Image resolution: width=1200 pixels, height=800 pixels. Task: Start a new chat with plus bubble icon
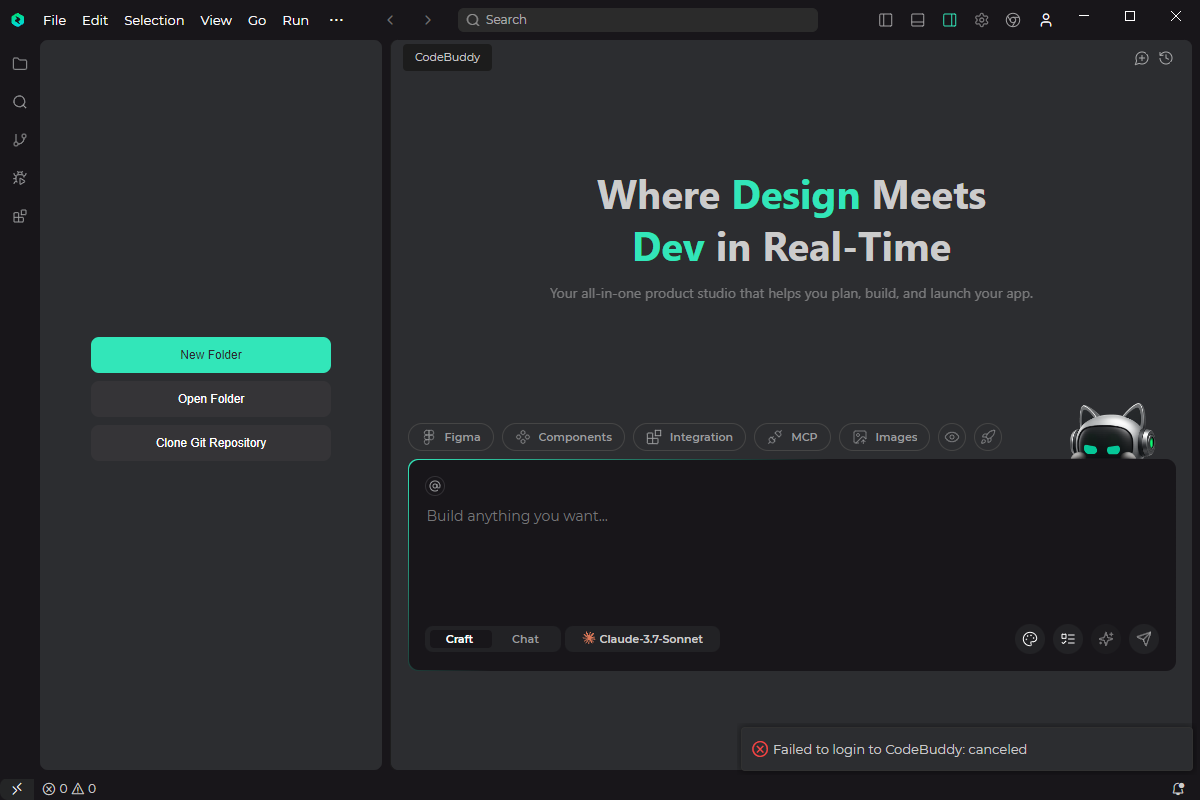coord(1141,59)
